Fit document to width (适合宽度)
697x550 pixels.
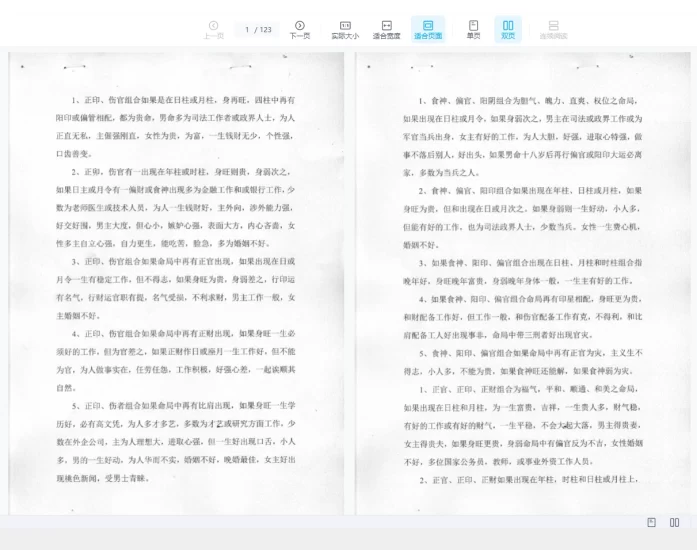click(386, 29)
